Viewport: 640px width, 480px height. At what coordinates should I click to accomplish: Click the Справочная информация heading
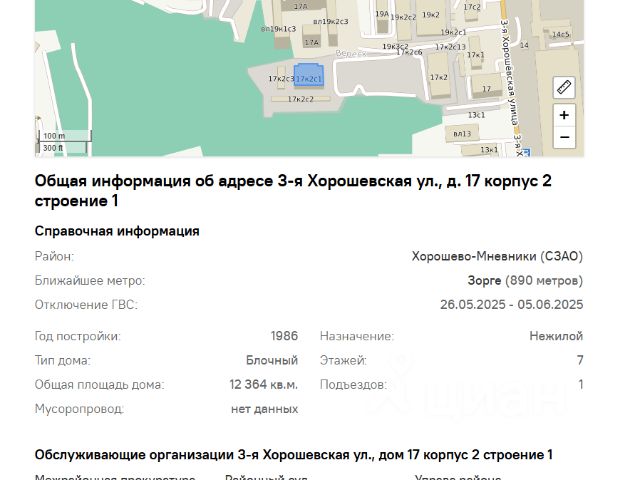pos(117,231)
